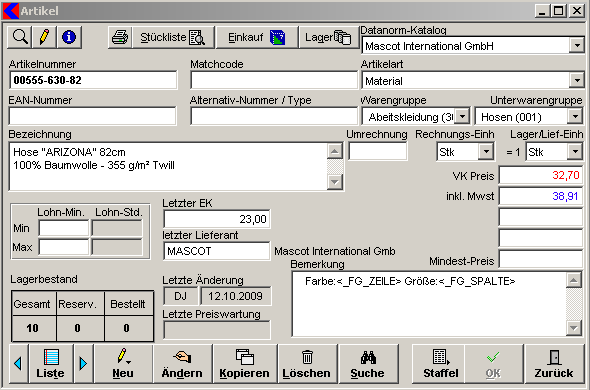Click the printer icon
Image resolution: width=590 pixels, height=390 pixels.
pos(120,37)
